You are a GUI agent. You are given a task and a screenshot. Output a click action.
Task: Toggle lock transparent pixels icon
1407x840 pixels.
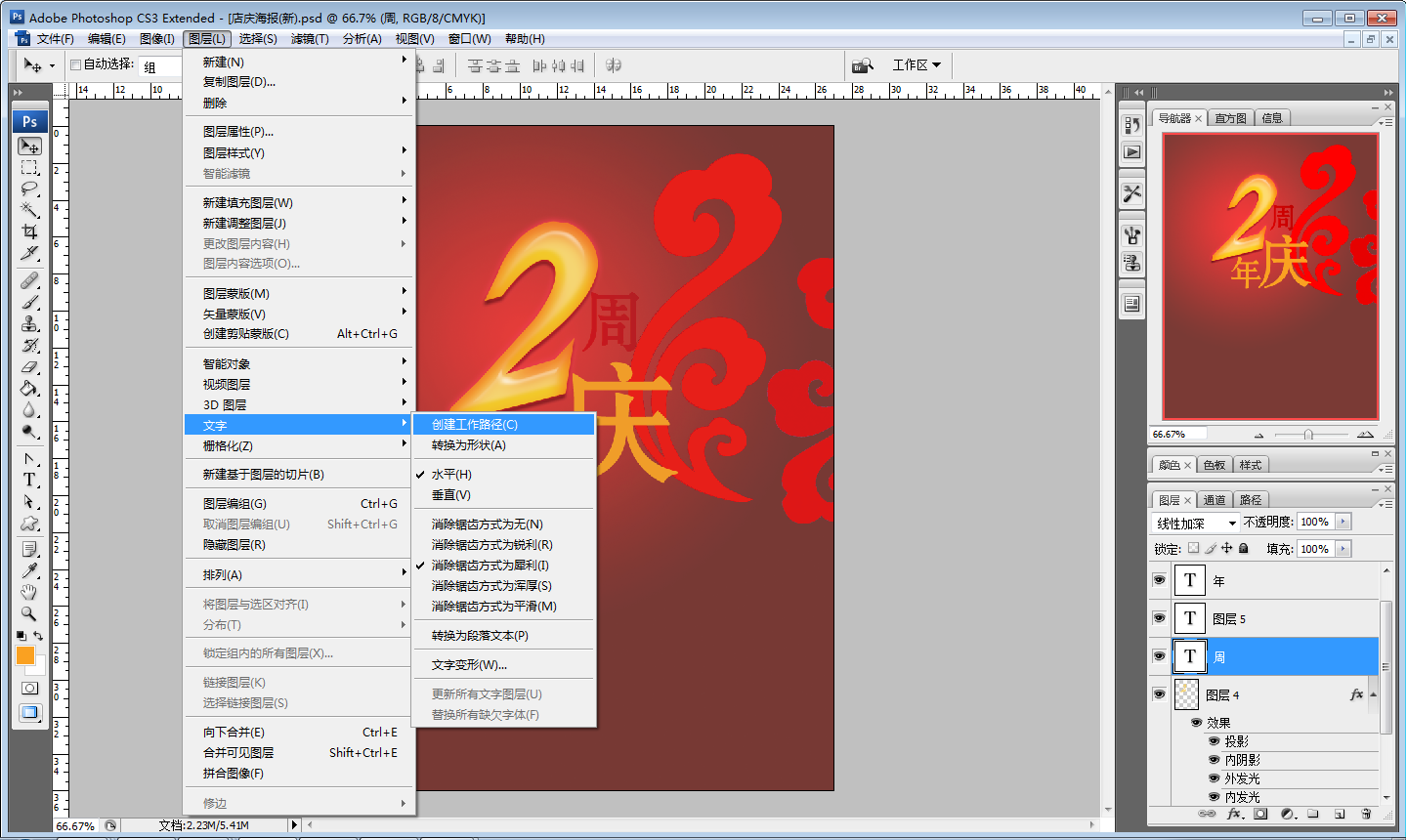(1193, 549)
